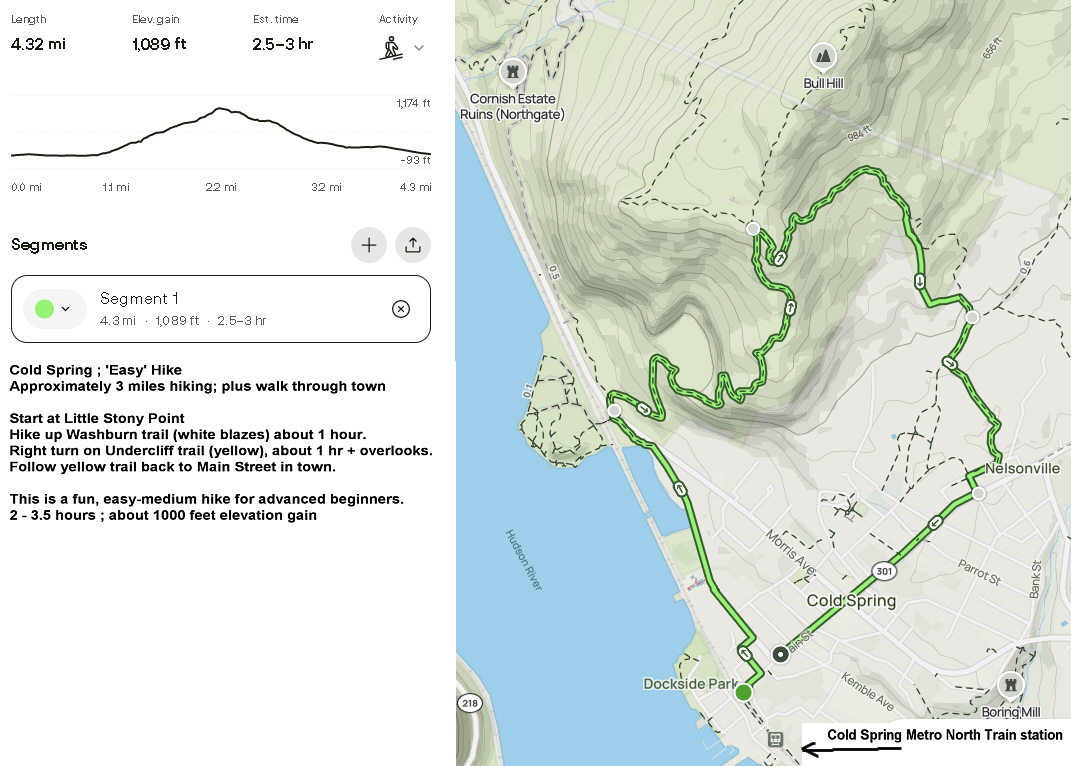Remove Segment 1 with the X button
Viewport: 1071px width, 766px height.
click(x=400, y=309)
